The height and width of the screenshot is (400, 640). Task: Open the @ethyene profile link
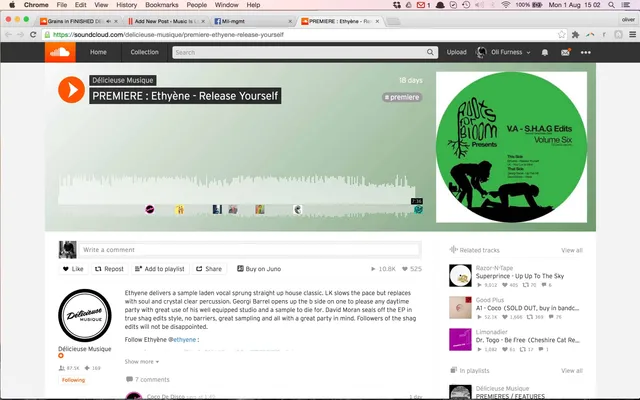[x=183, y=340]
